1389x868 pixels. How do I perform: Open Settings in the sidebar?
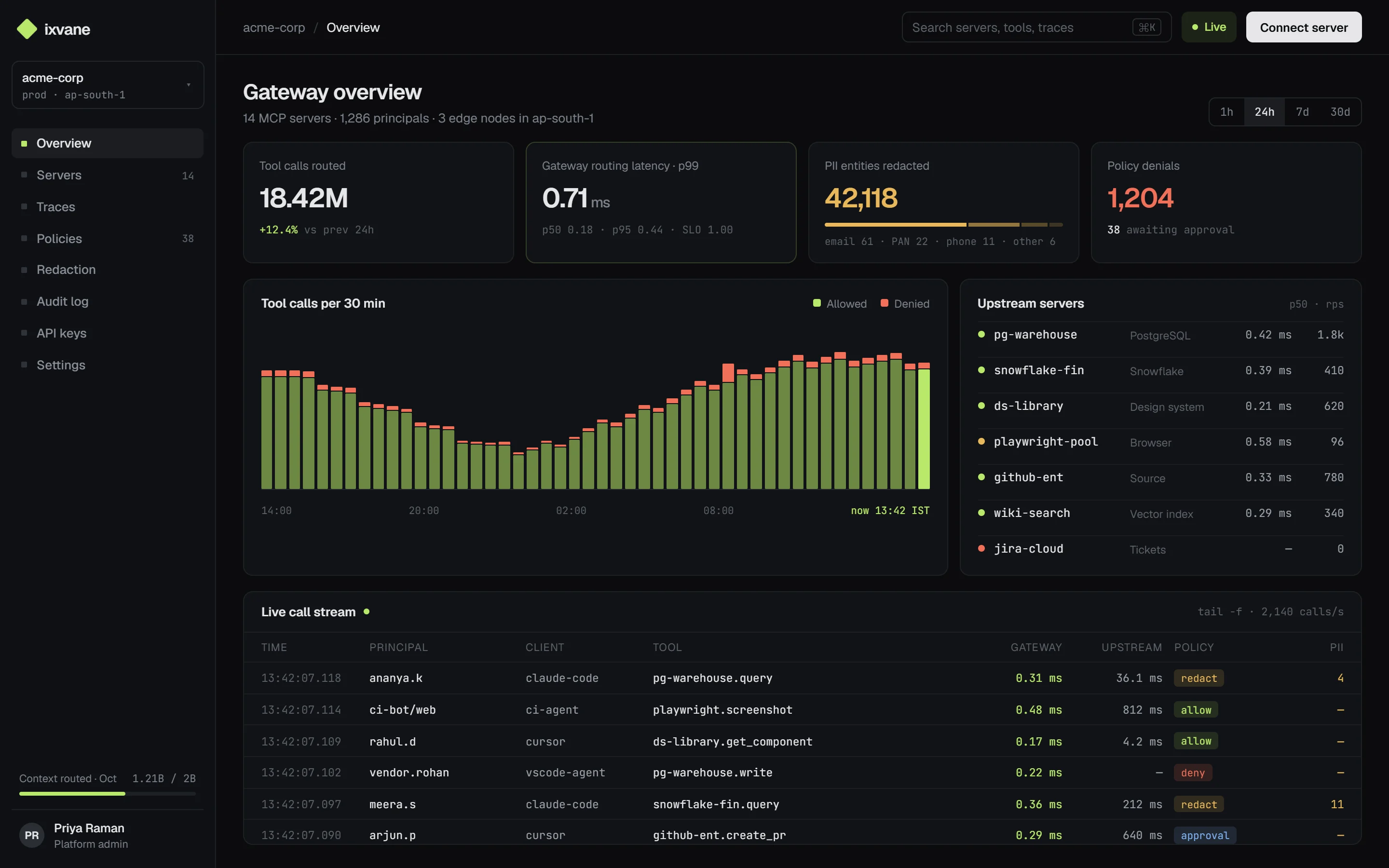108,365
